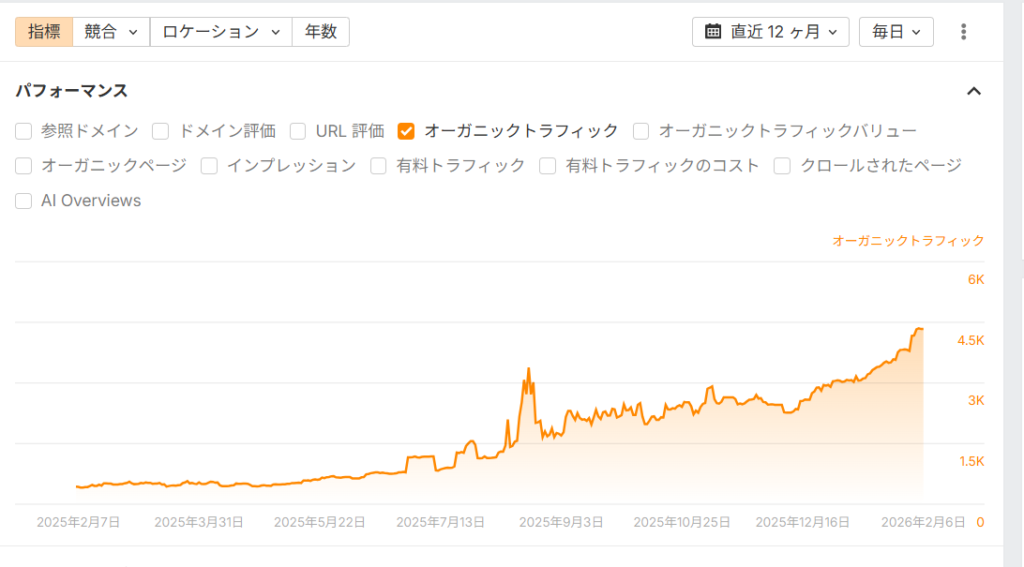The width and height of the screenshot is (1024, 567).
Task: Open the three-dot more options menu
Action: click(x=963, y=32)
